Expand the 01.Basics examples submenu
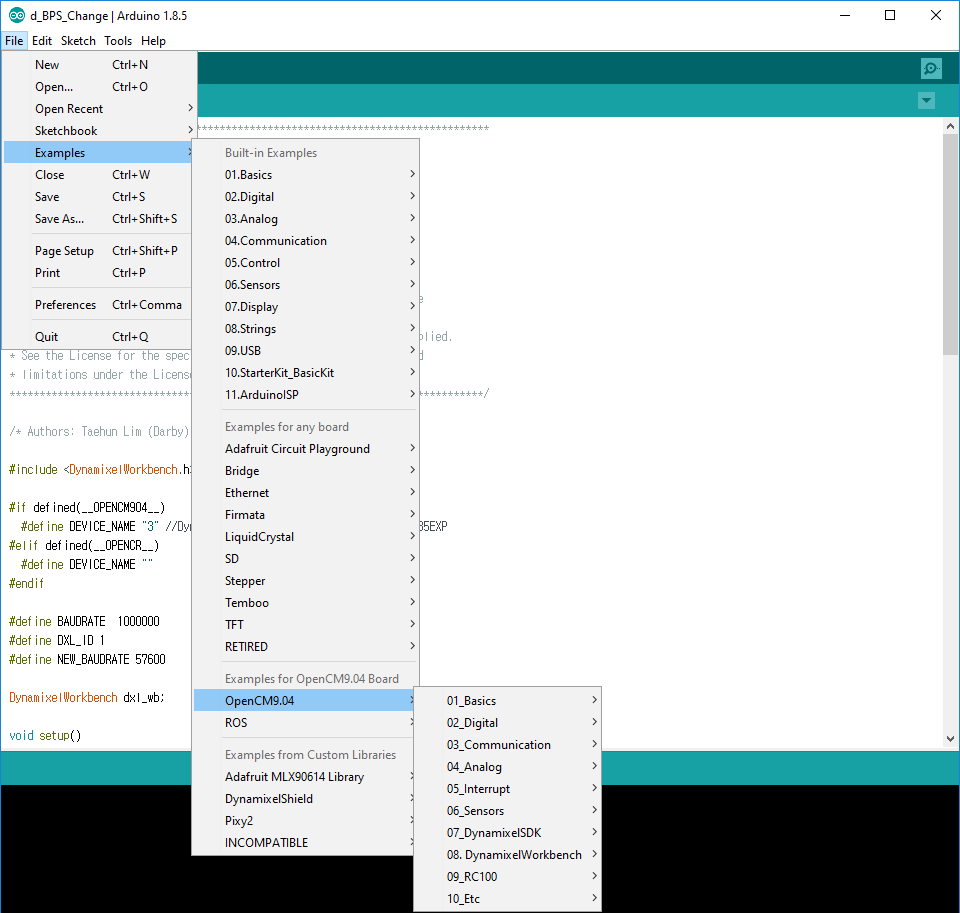 coord(306,175)
